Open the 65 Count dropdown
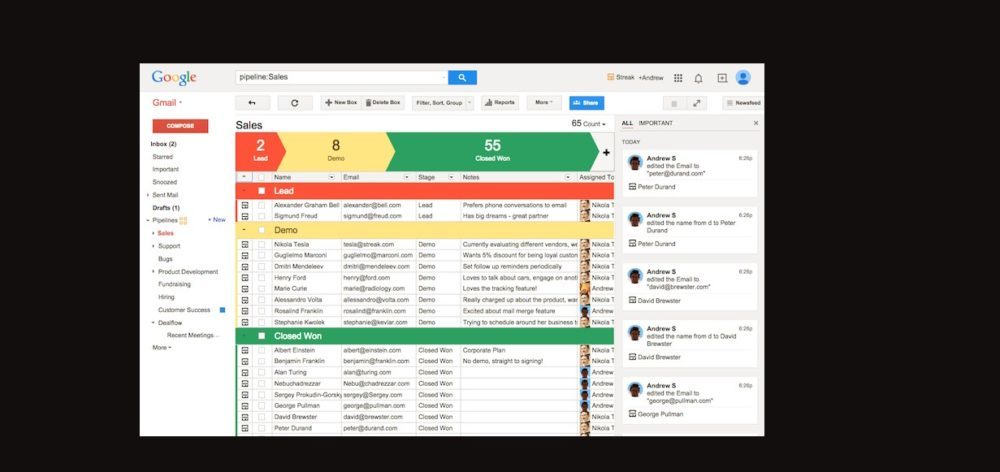 (589, 124)
